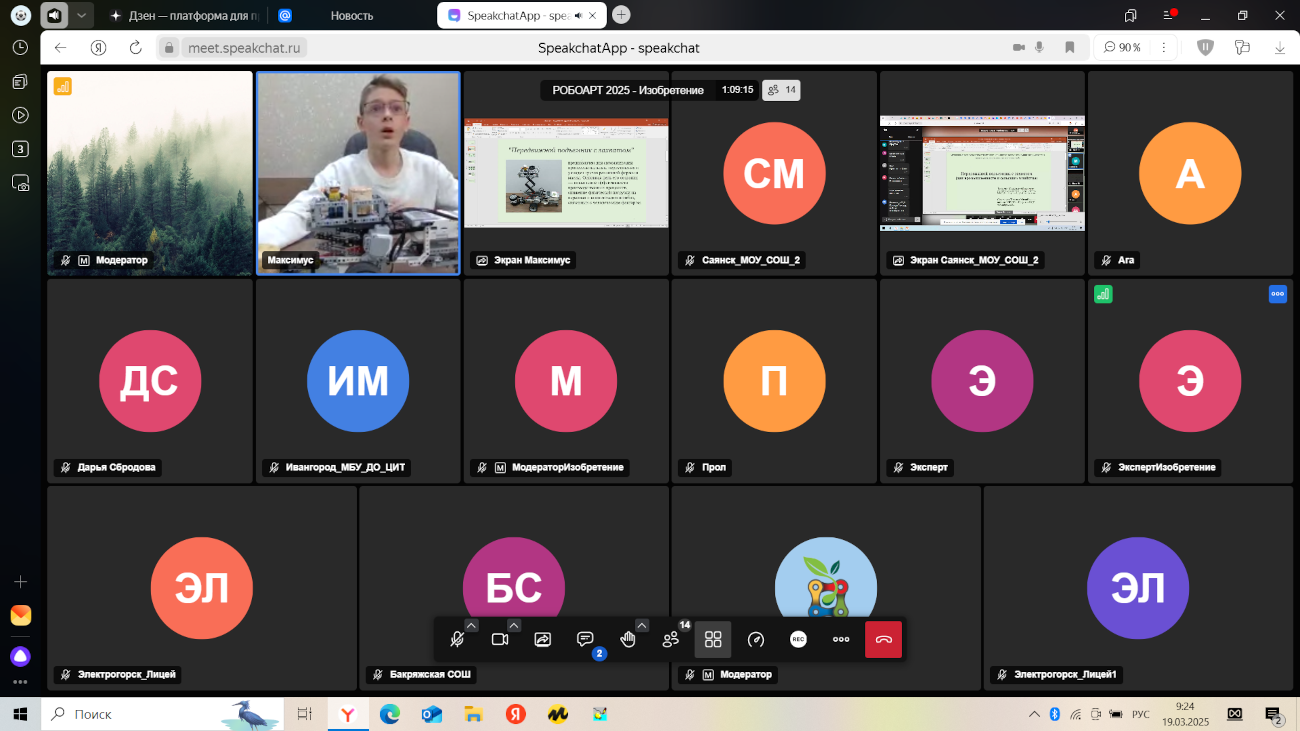Open the browser zoom control showing 90%
1300x731 pixels.
point(1123,47)
